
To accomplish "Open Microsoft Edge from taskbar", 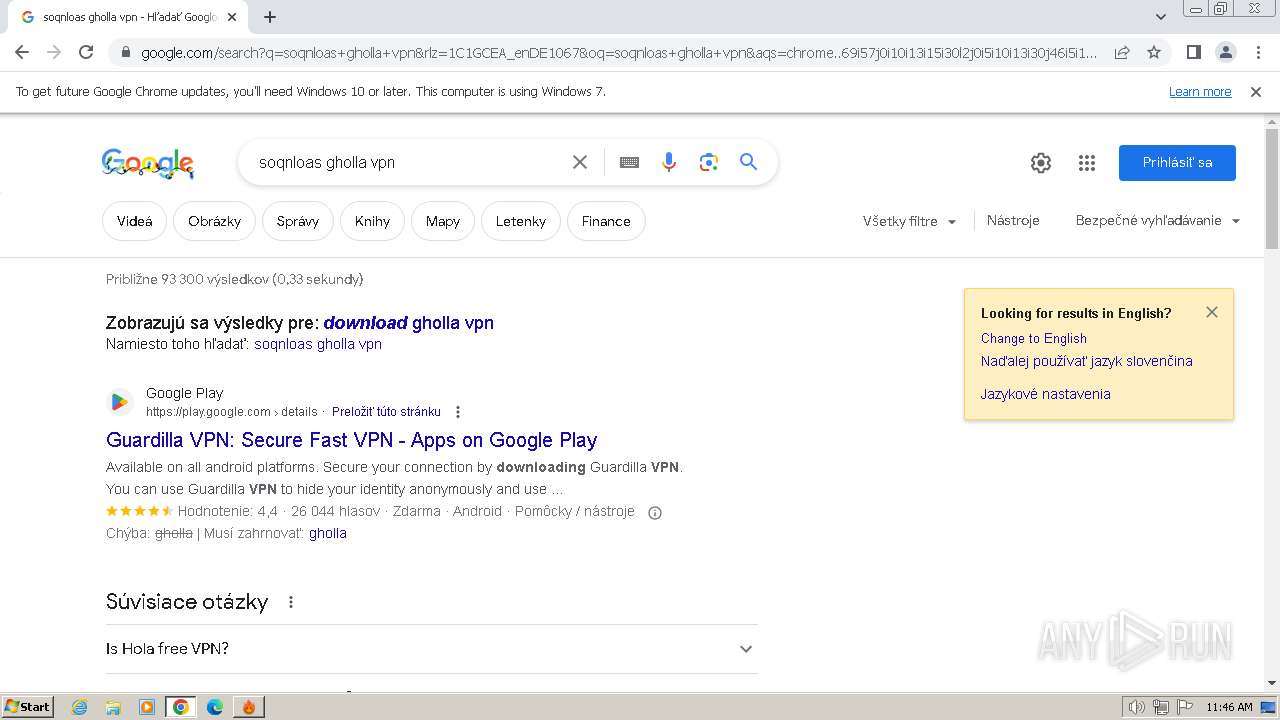I will point(215,707).
